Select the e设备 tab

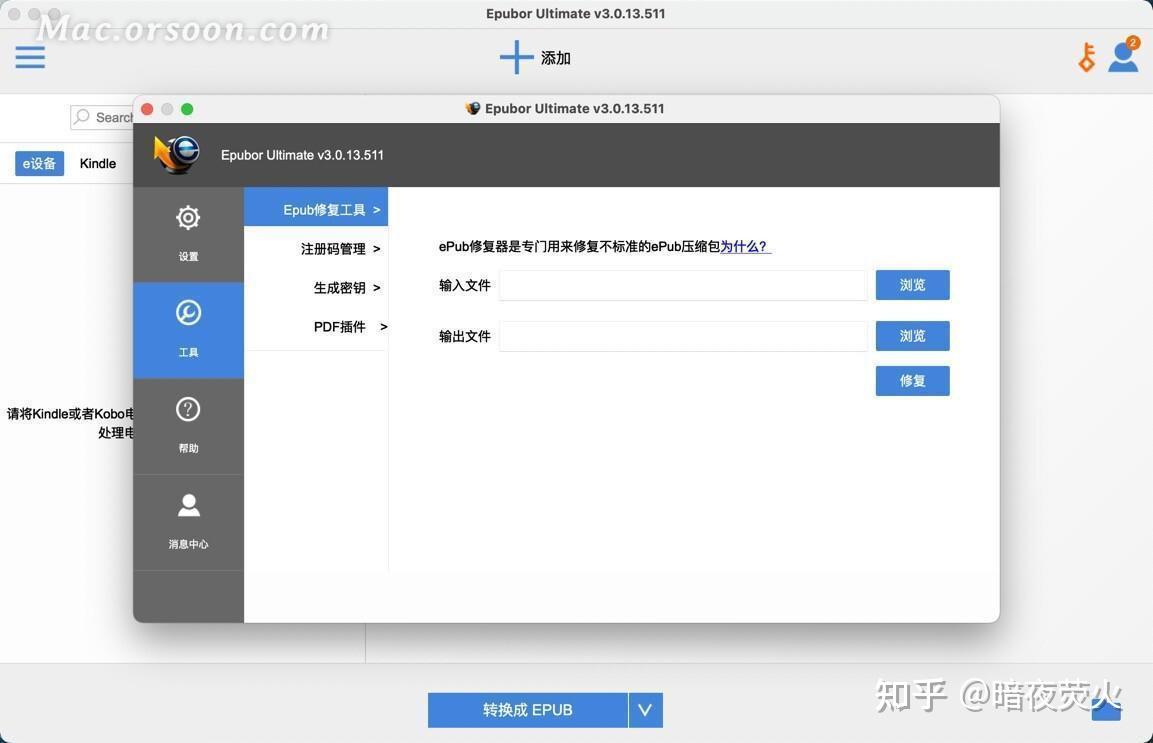pyautogui.click(x=39, y=163)
